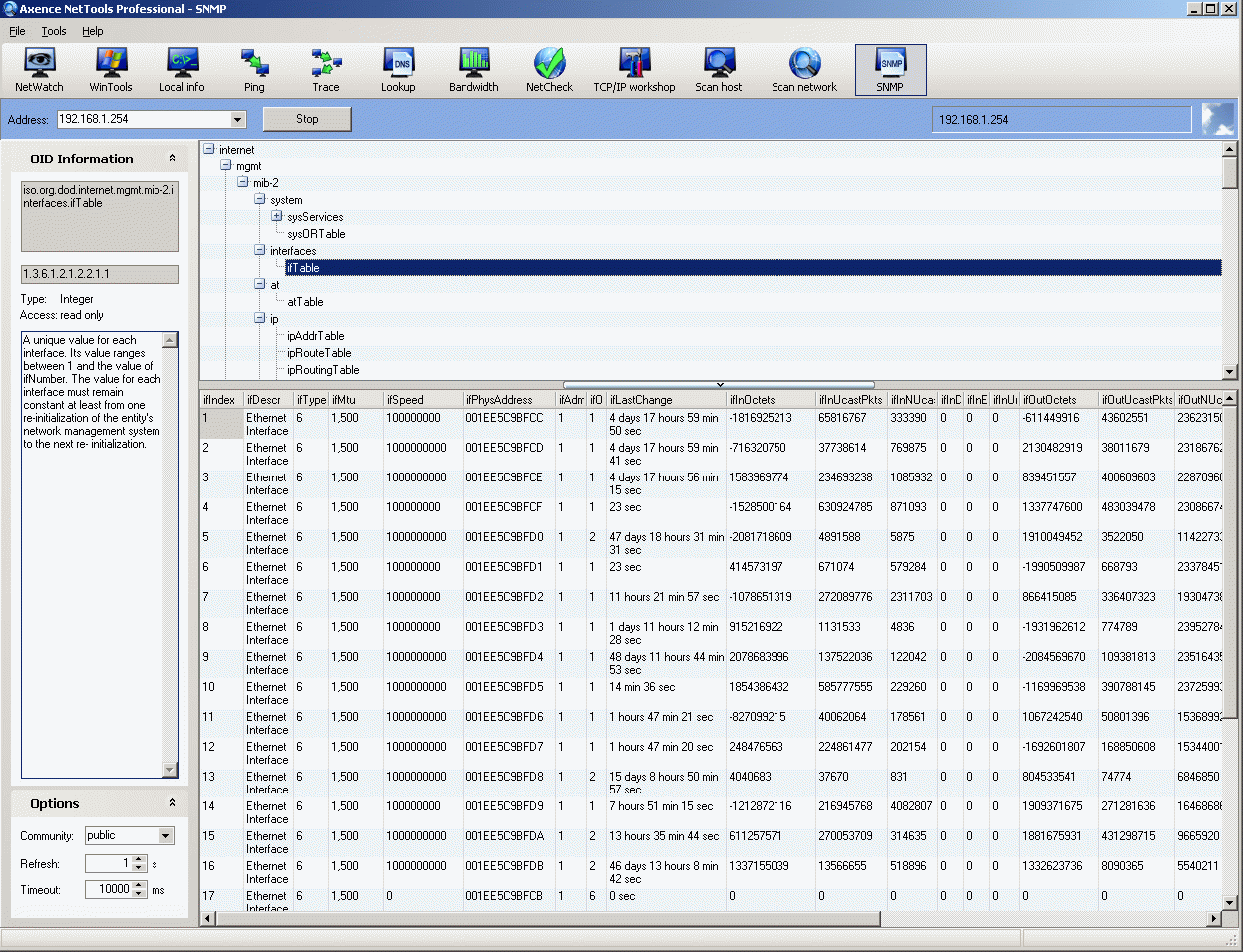This screenshot has width=1243, height=952.
Task: Click the OID number 1.3.6.1.2.1.2.2.1.1 field
Action: pos(100,274)
